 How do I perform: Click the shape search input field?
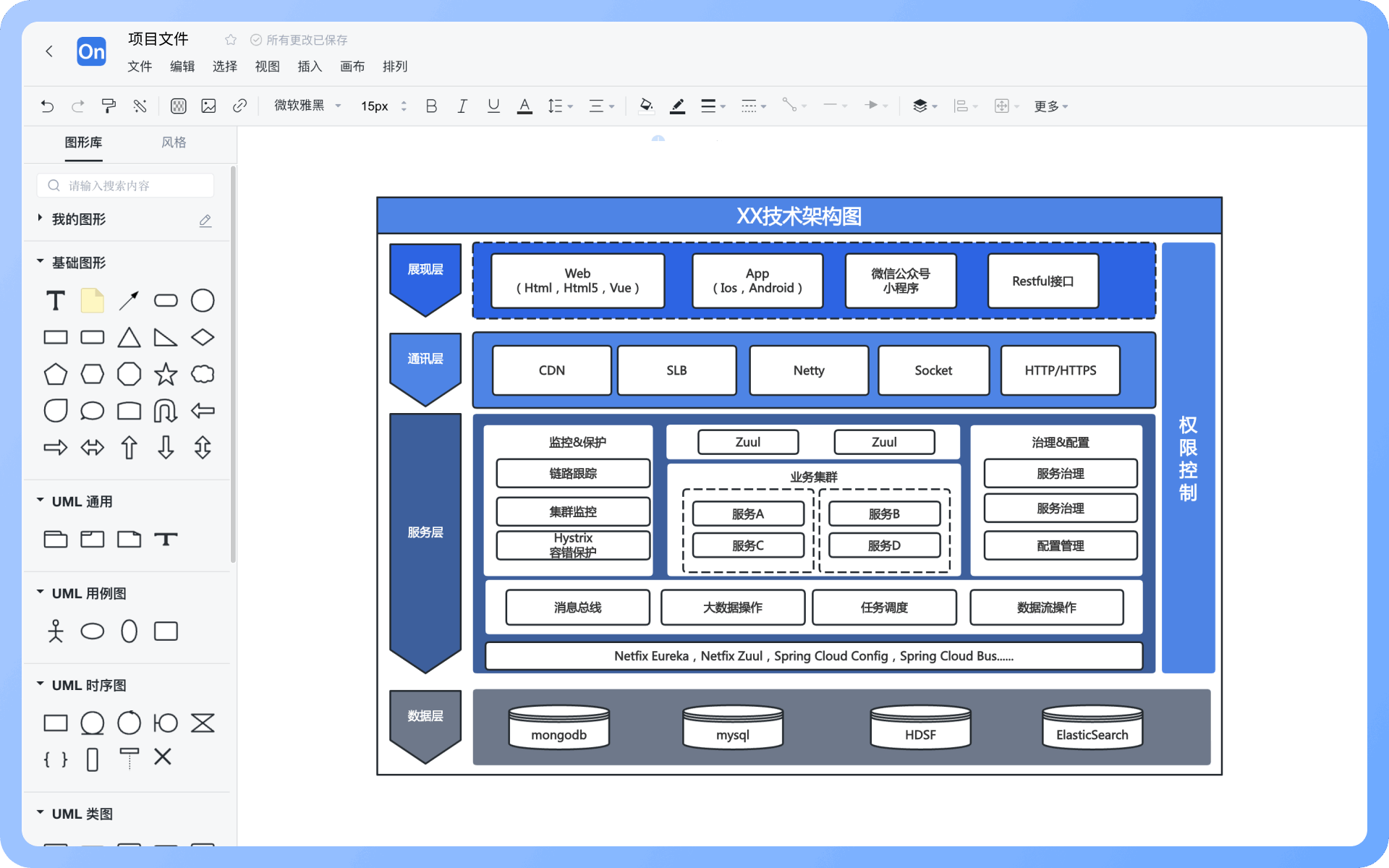pyautogui.click(x=127, y=186)
